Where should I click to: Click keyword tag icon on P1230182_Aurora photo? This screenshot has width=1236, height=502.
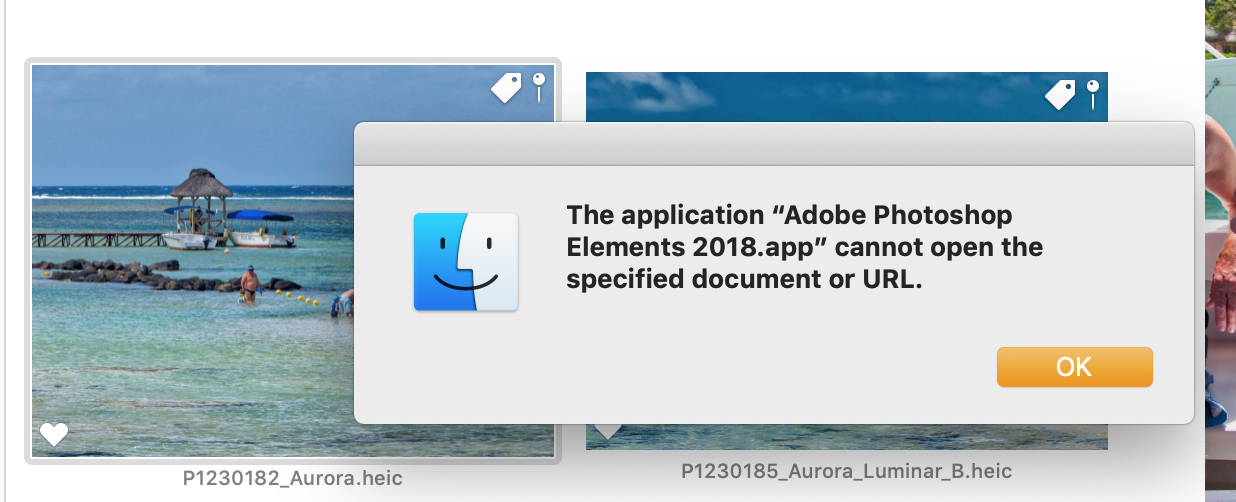click(506, 89)
